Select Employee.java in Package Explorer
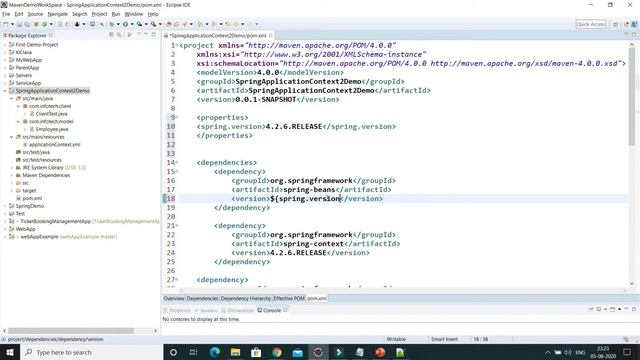The height and width of the screenshot is (360, 640). [x=51, y=129]
